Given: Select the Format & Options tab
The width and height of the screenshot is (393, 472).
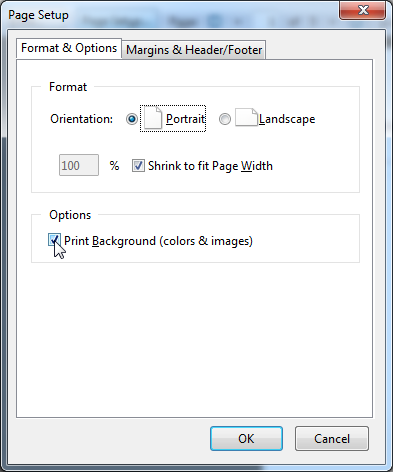Looking at the screenshot, I should tap(69, 49).
